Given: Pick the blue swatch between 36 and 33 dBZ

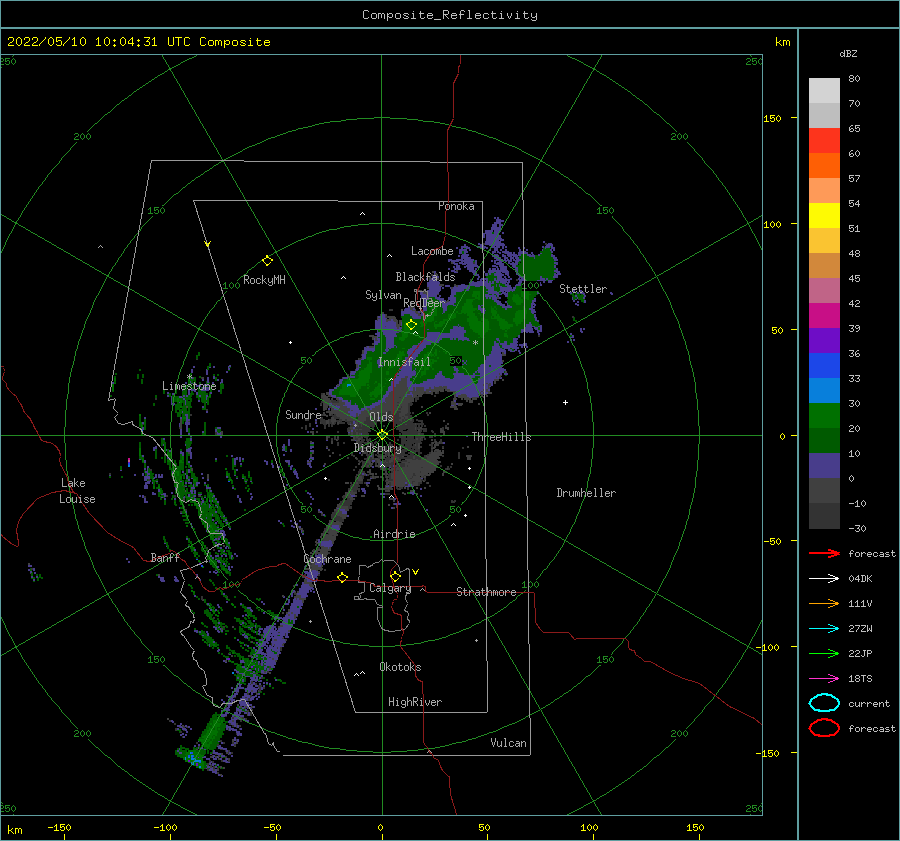Looking at the screenshot, I should [x=824, y=365].
